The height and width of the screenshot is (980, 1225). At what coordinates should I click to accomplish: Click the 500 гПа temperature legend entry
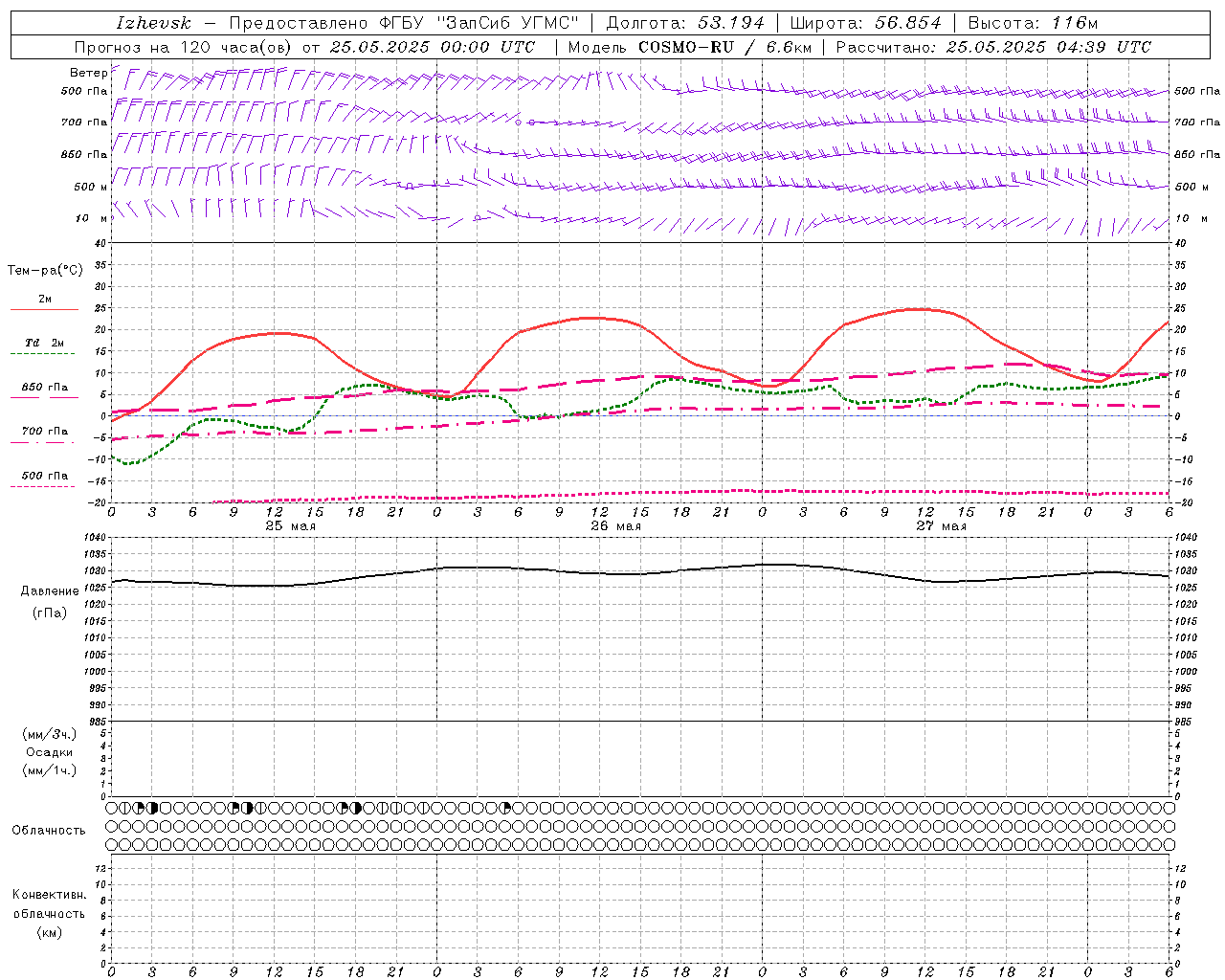click(x=44, y=476)
